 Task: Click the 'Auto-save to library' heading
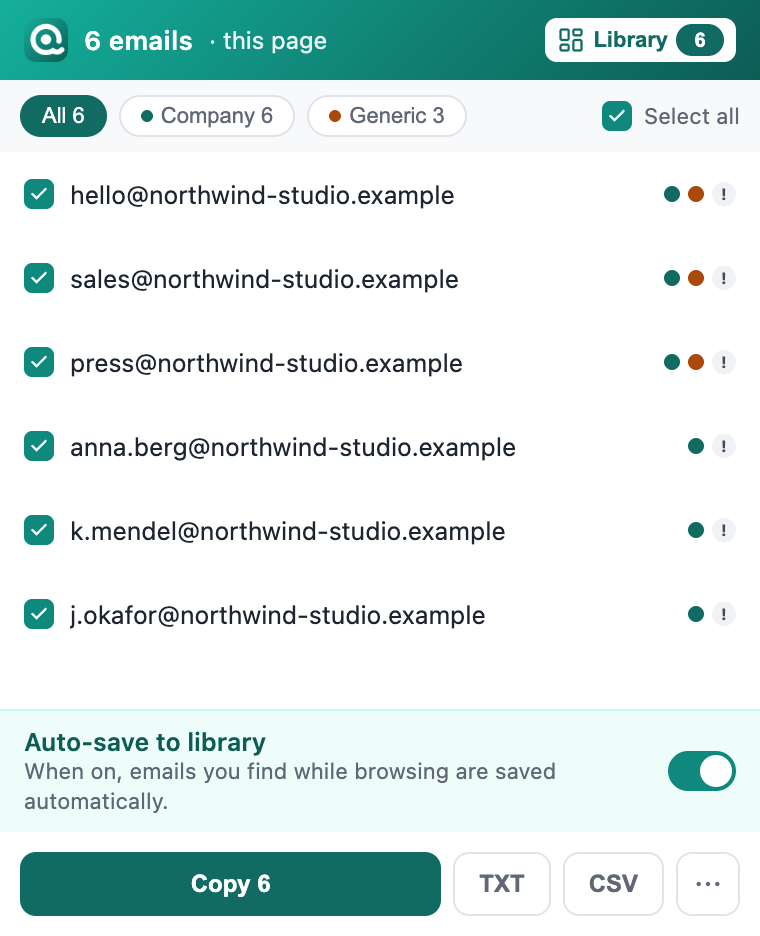click(x=145, y=743)
